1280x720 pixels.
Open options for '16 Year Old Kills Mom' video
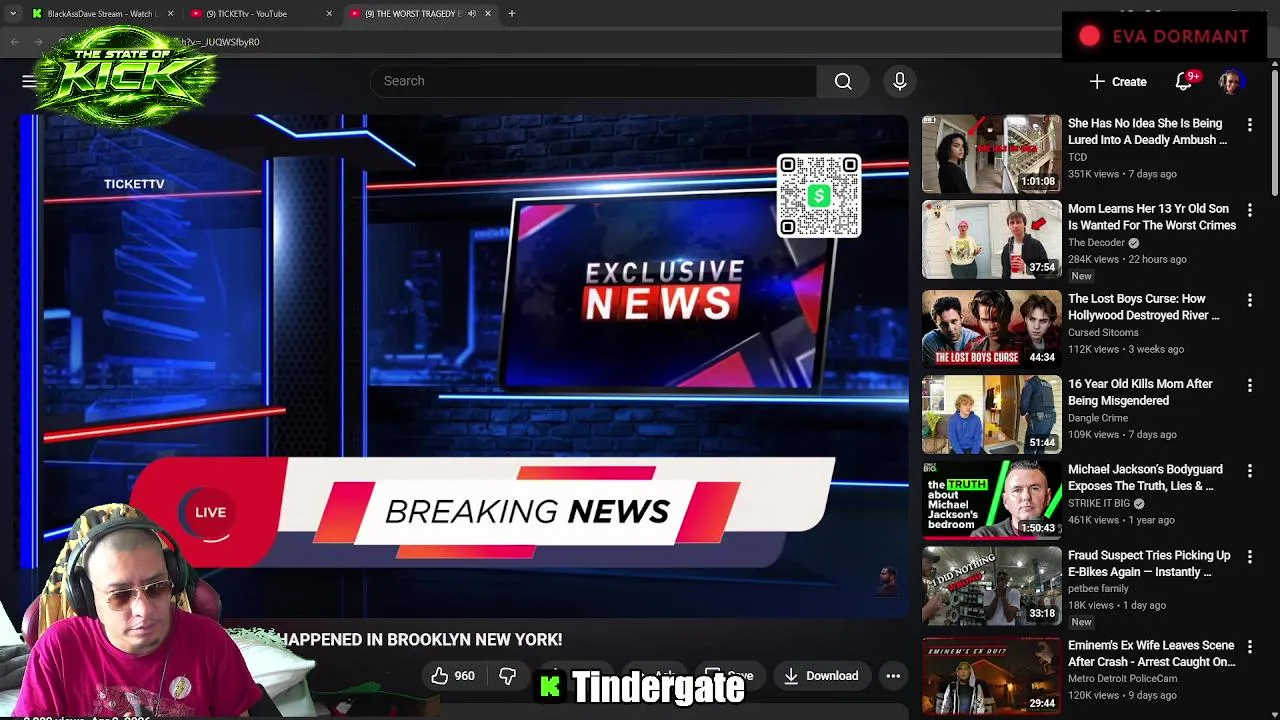point(1249,385)
